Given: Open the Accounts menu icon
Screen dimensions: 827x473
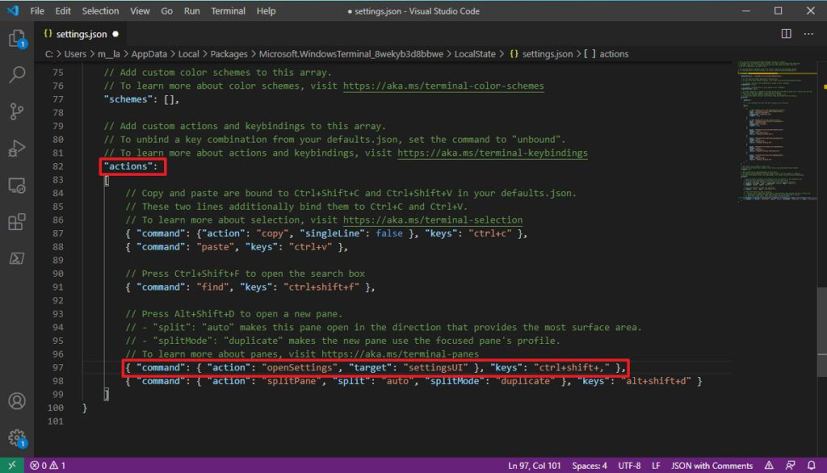Looking at the screenshot, I should coord(17,401).
